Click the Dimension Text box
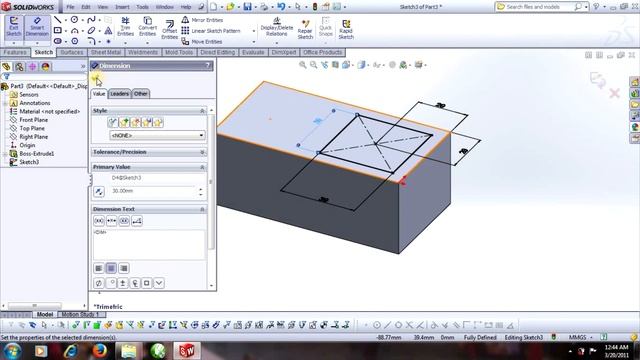640x360 pixels. point(149,244)
